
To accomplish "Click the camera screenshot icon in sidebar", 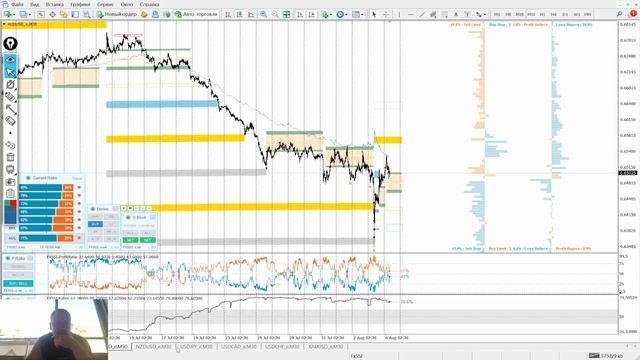I will click(x=10, y=182).
